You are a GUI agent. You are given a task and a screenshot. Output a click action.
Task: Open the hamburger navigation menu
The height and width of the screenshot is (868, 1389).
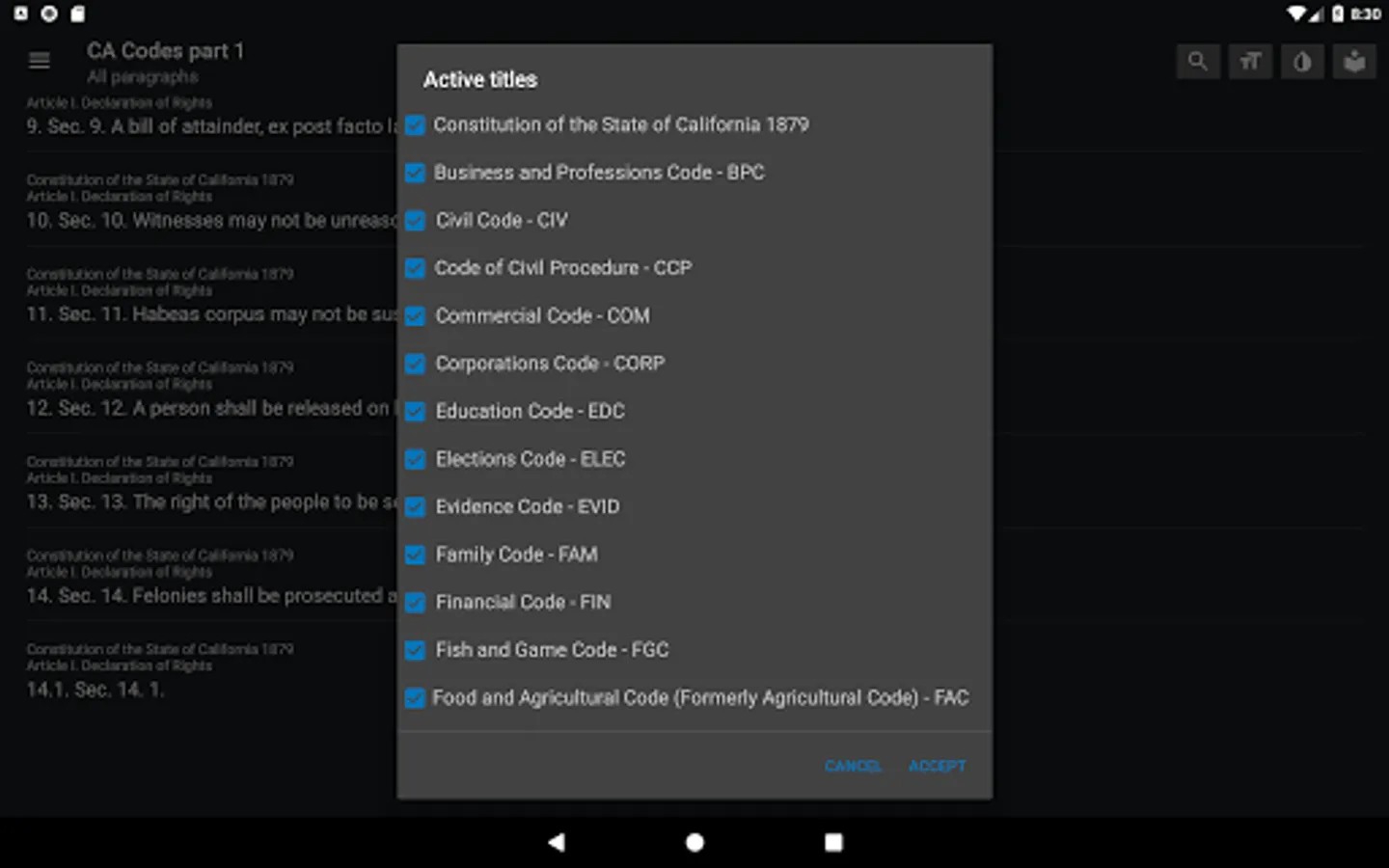point(40,61)
